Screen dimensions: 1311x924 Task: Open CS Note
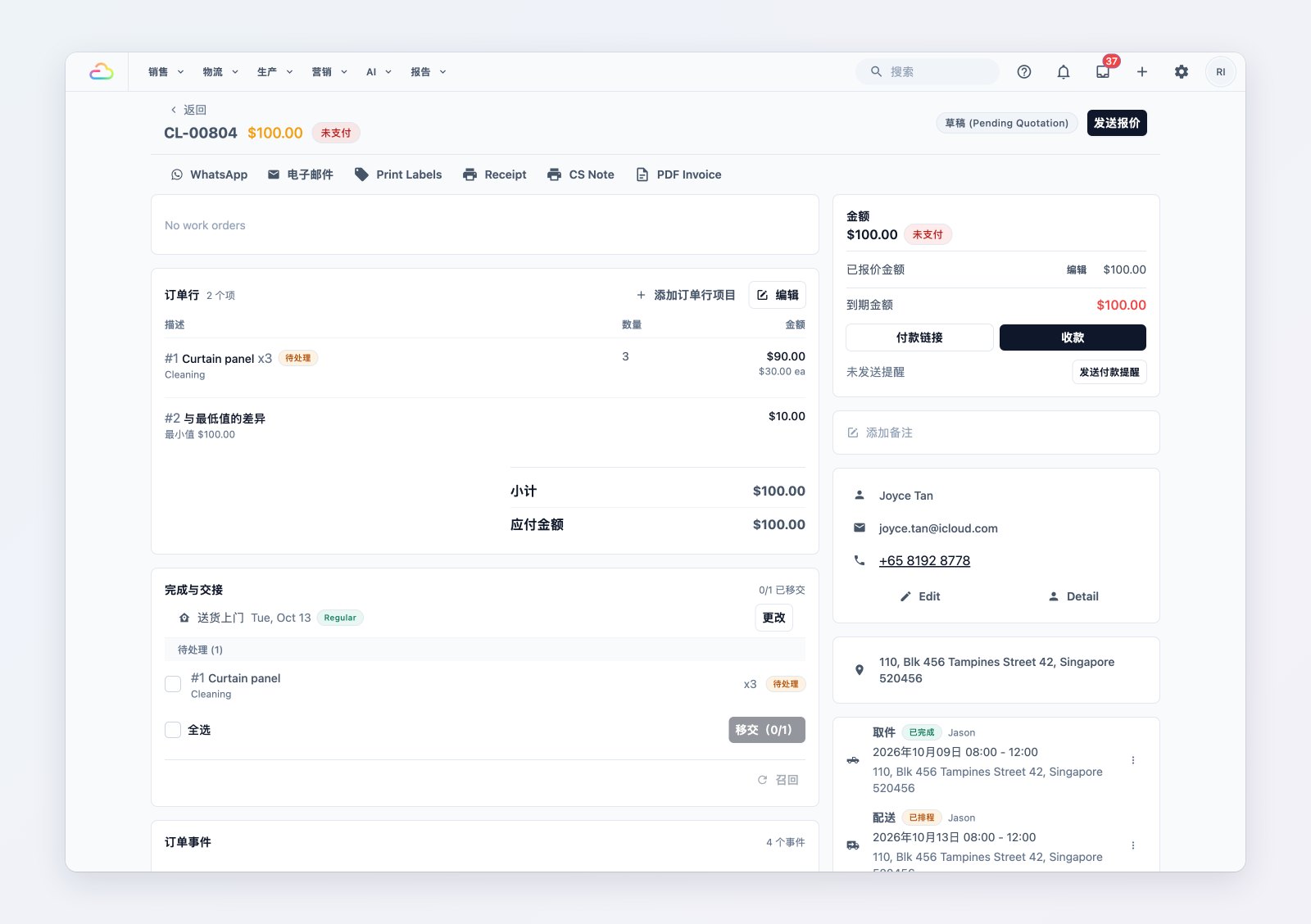(x=581, y=174)
